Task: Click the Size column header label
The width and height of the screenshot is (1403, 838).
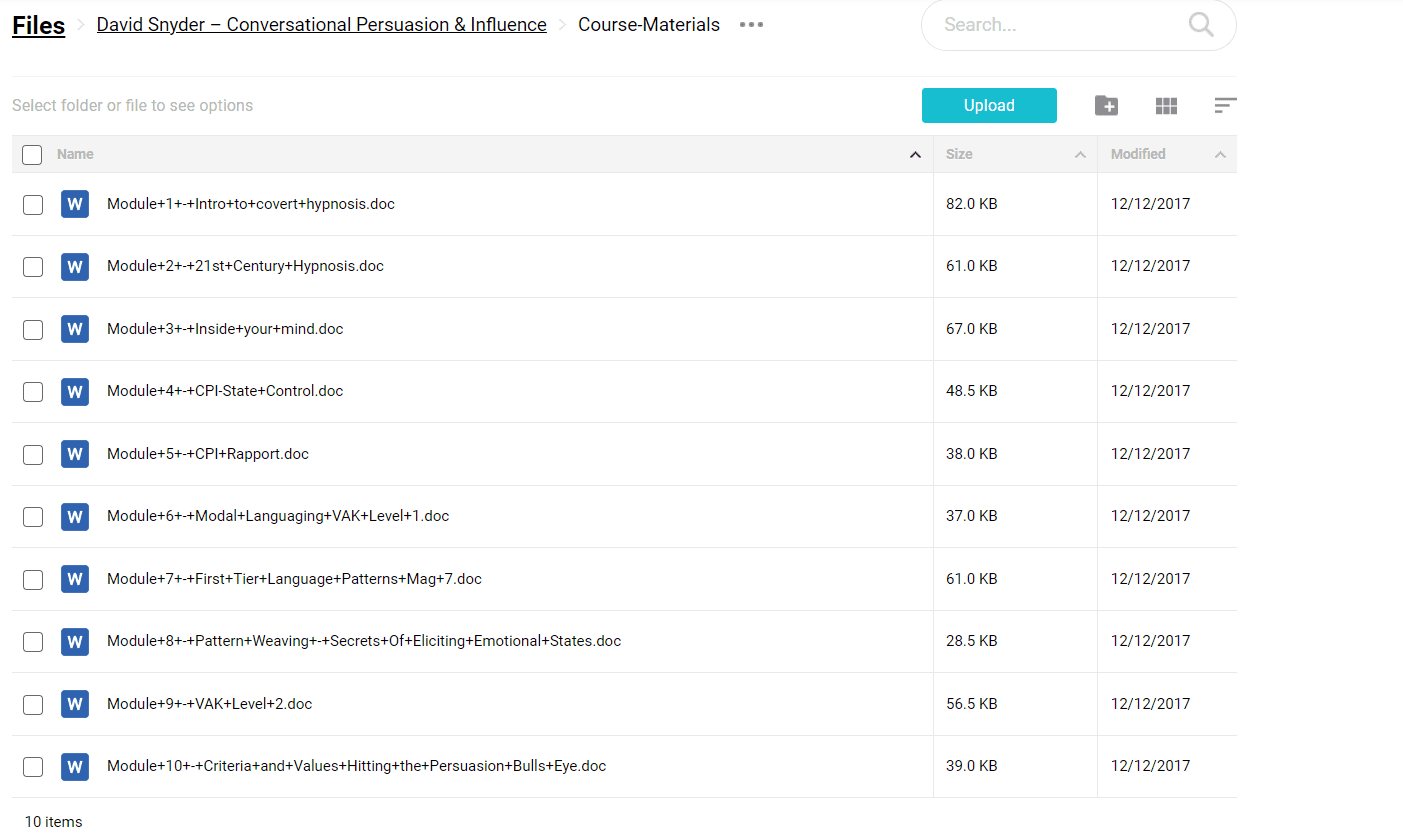Action: 959,154
